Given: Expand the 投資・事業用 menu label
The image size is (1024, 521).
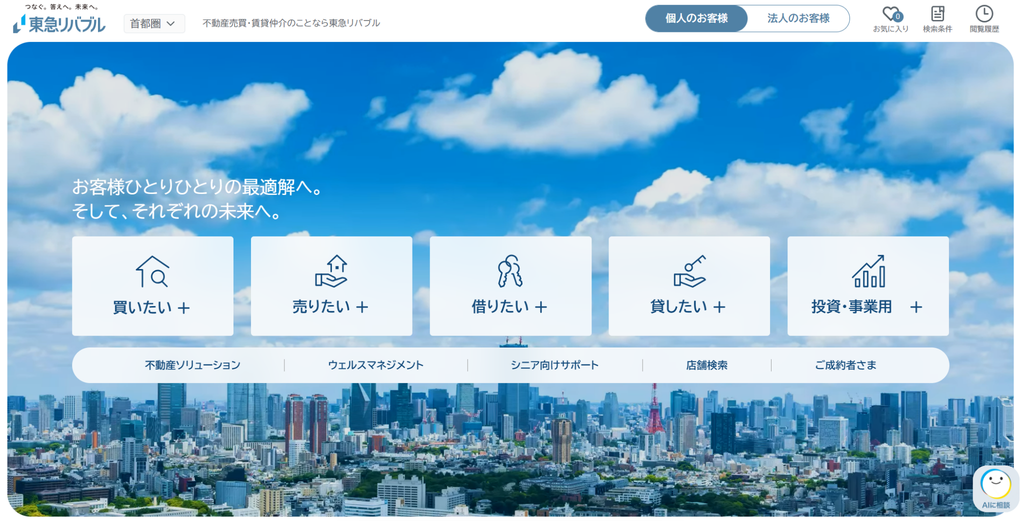Looking at the screenshot, I should (867, 307).
